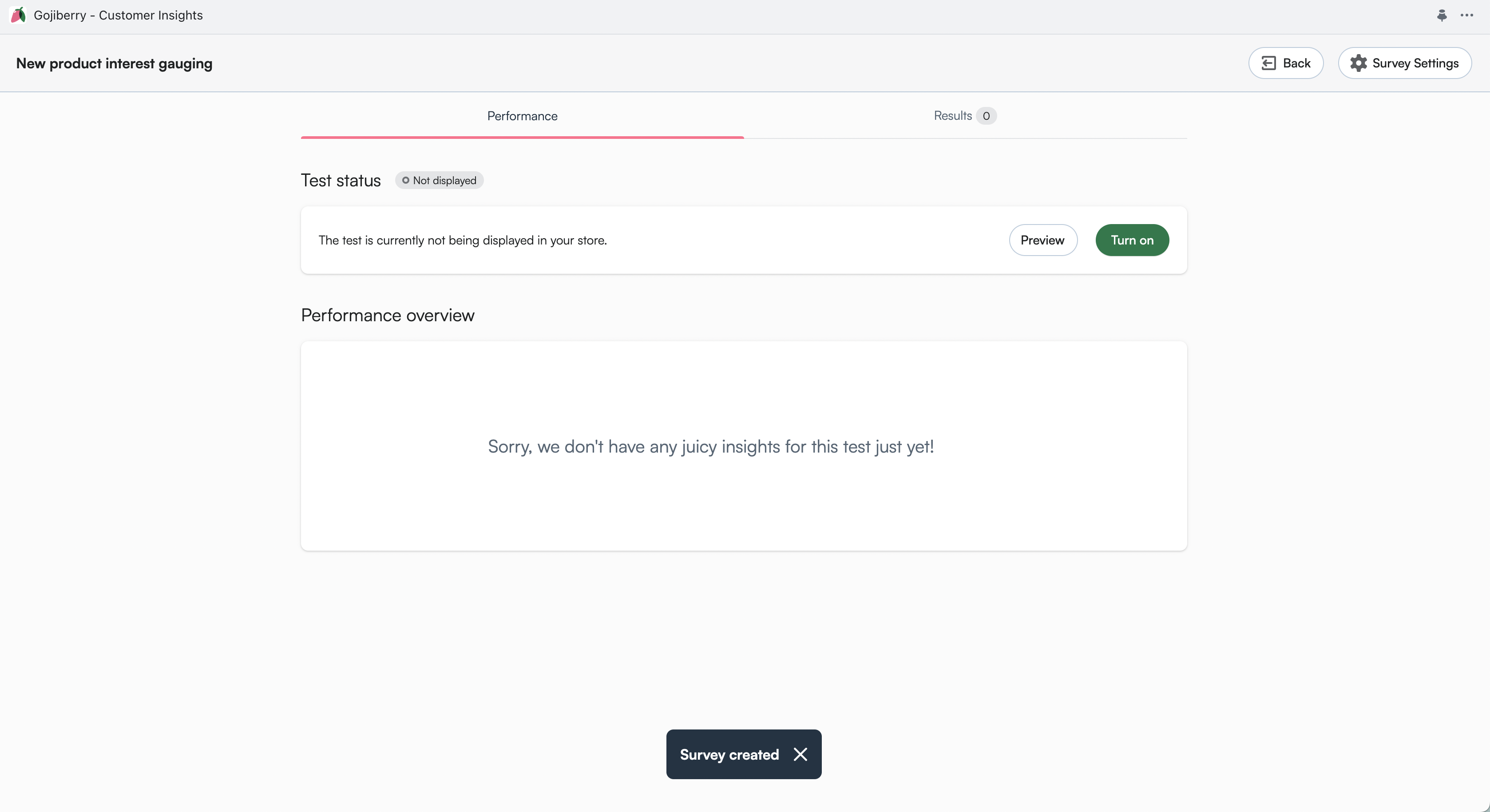Click the Not displayed status circle icon
Screen dimensions: 1490x812
pos(405,180)
